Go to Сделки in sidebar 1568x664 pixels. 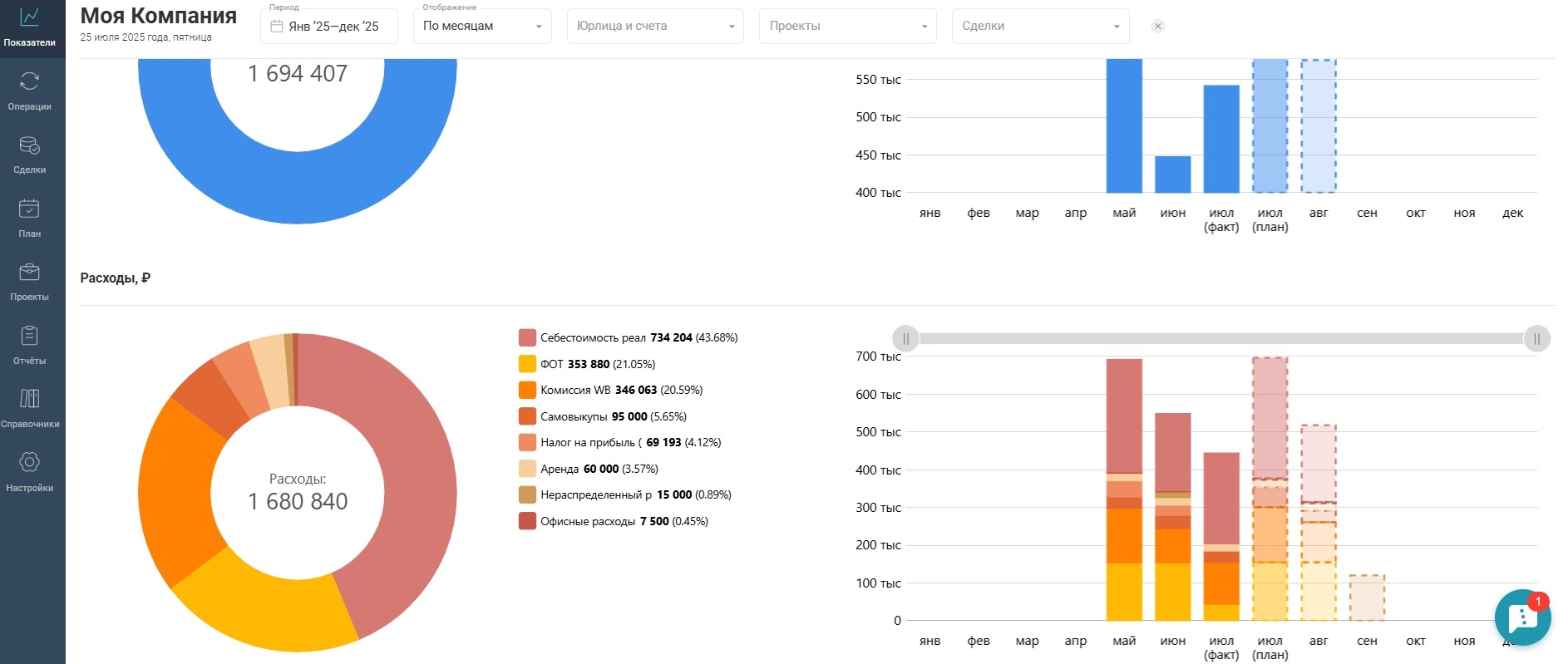coord(30,155)
